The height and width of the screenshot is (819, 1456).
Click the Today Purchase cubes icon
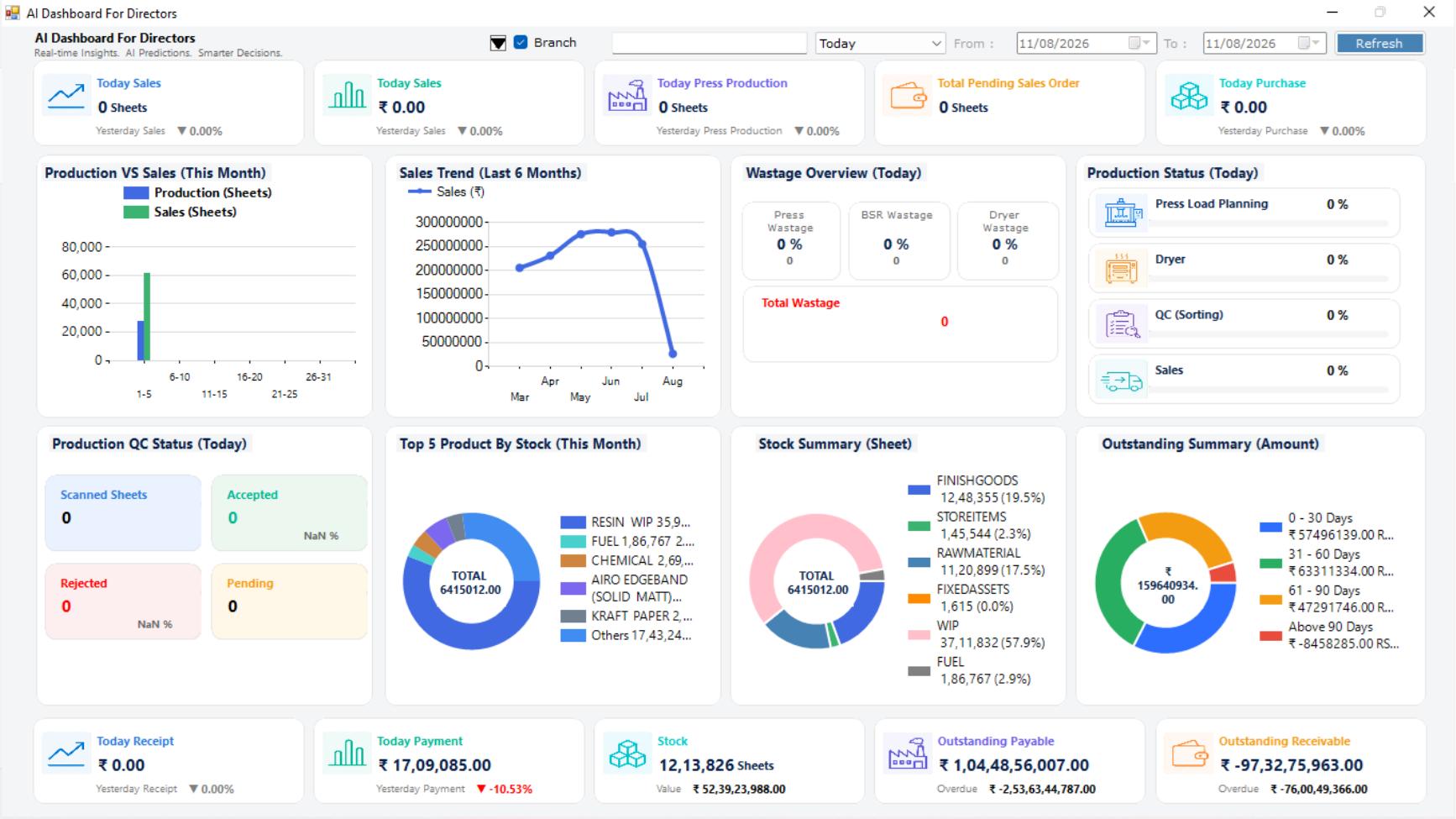tap(1189, 97)
